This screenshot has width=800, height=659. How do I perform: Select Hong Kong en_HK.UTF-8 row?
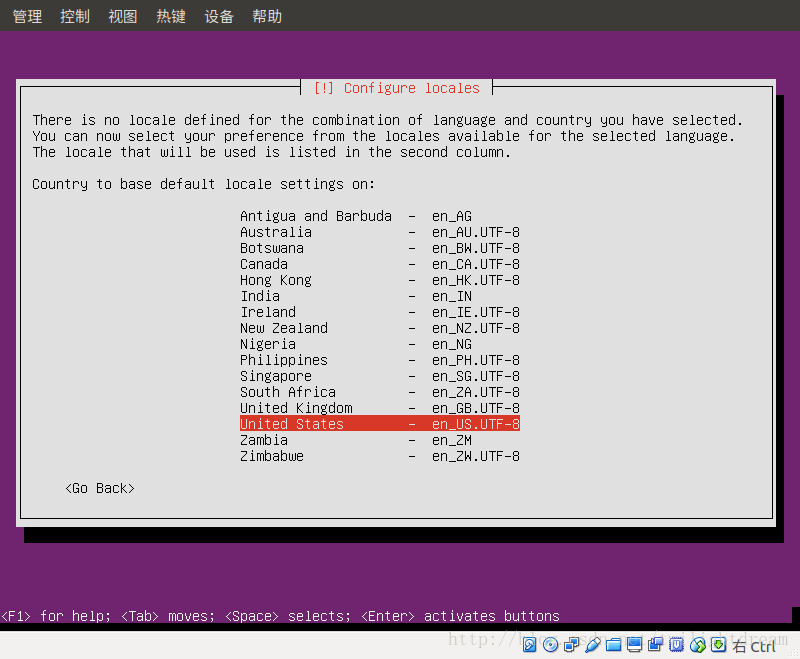coord(380,280)
